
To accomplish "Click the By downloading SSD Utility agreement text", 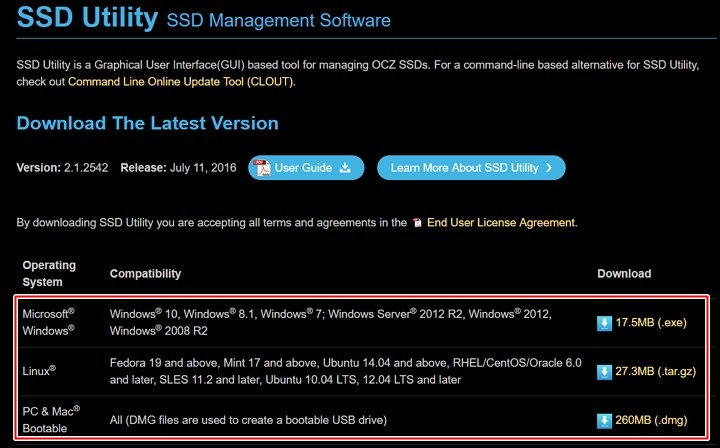I will 212,223.
